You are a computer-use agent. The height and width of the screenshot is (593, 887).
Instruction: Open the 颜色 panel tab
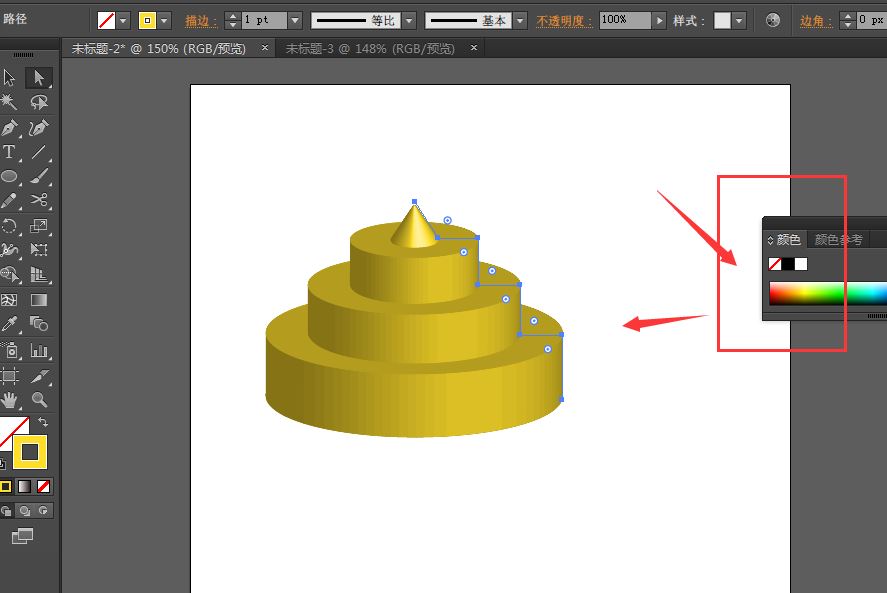click(x=789, y=240)
